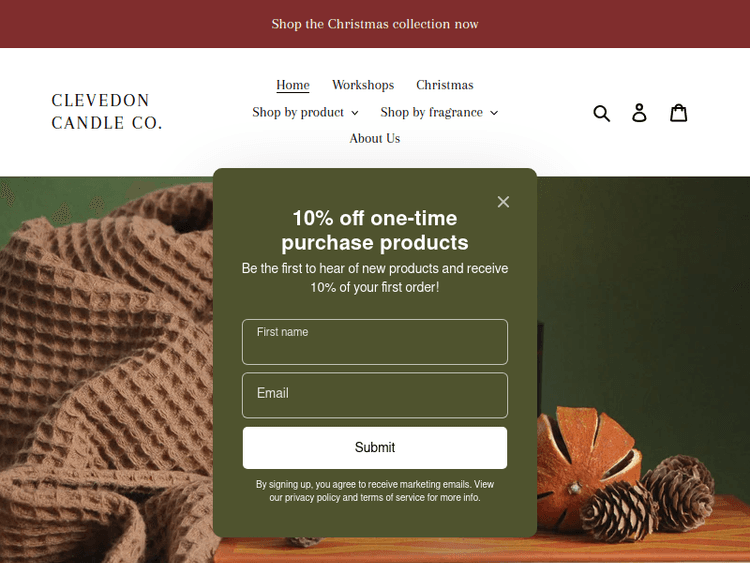This screenshot has height=563, width=750.
Task: Expand the Shop by product chevron
Action: pos(355,113)
